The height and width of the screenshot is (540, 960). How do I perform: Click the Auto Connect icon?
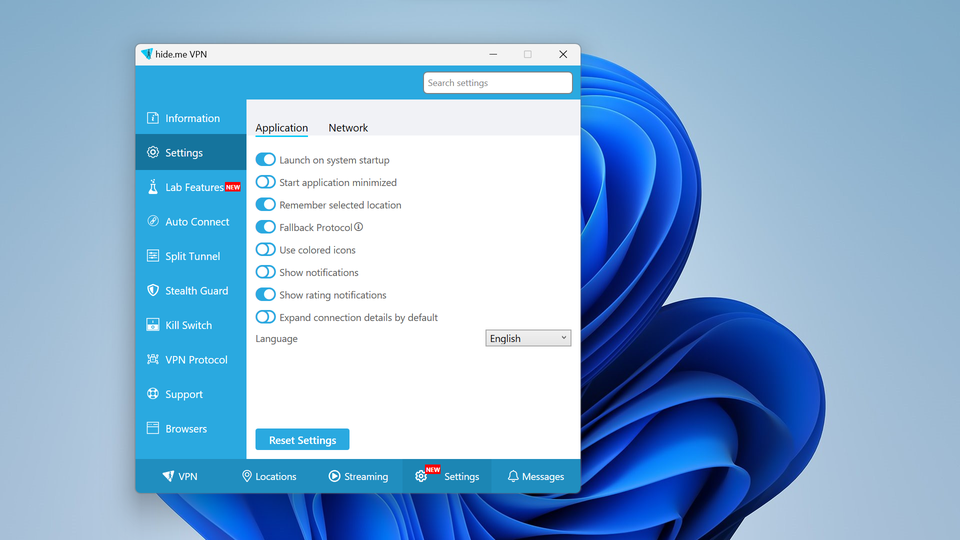[152, 221]
